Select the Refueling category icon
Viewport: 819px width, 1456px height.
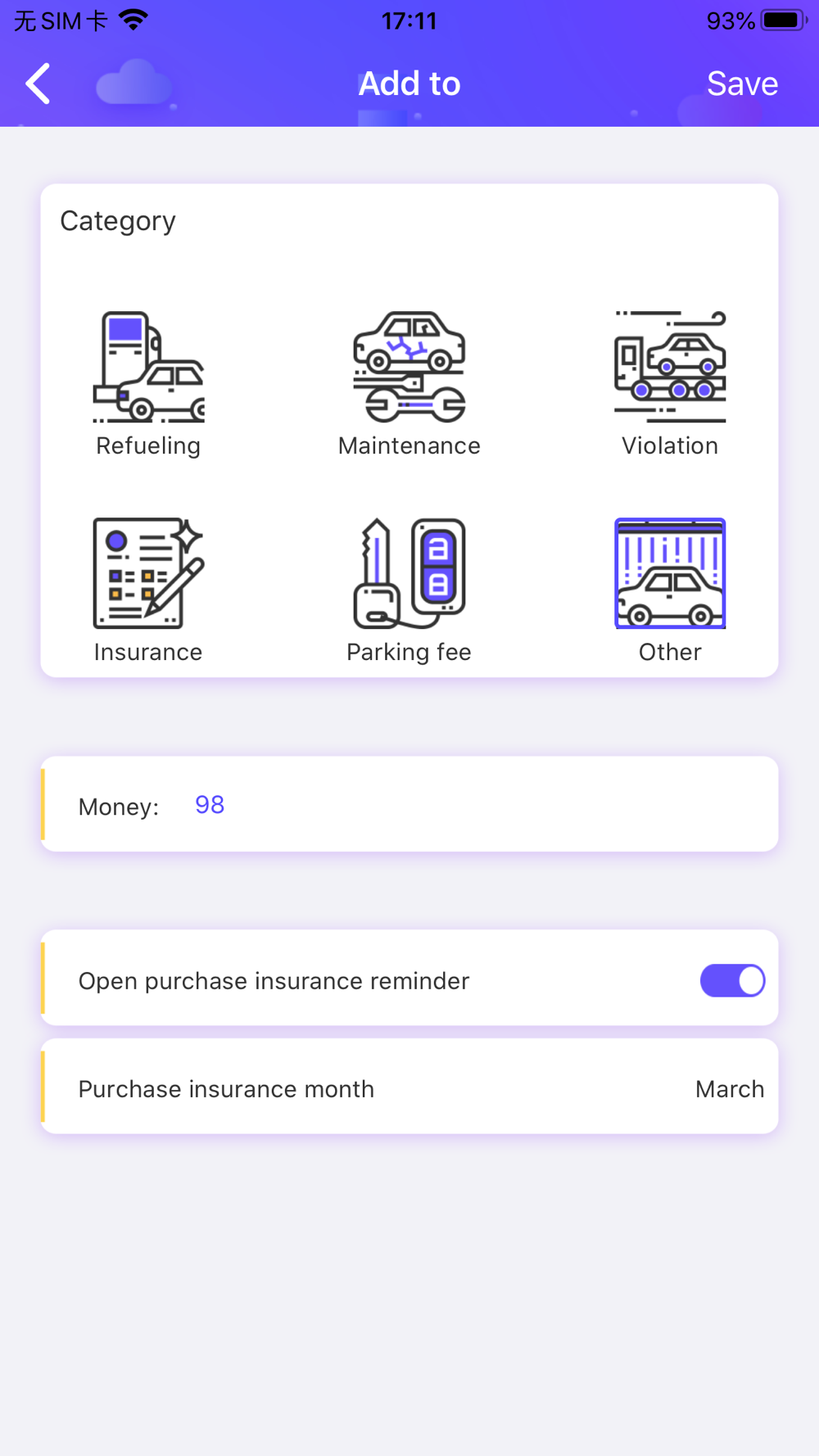(x=148, y=367)
